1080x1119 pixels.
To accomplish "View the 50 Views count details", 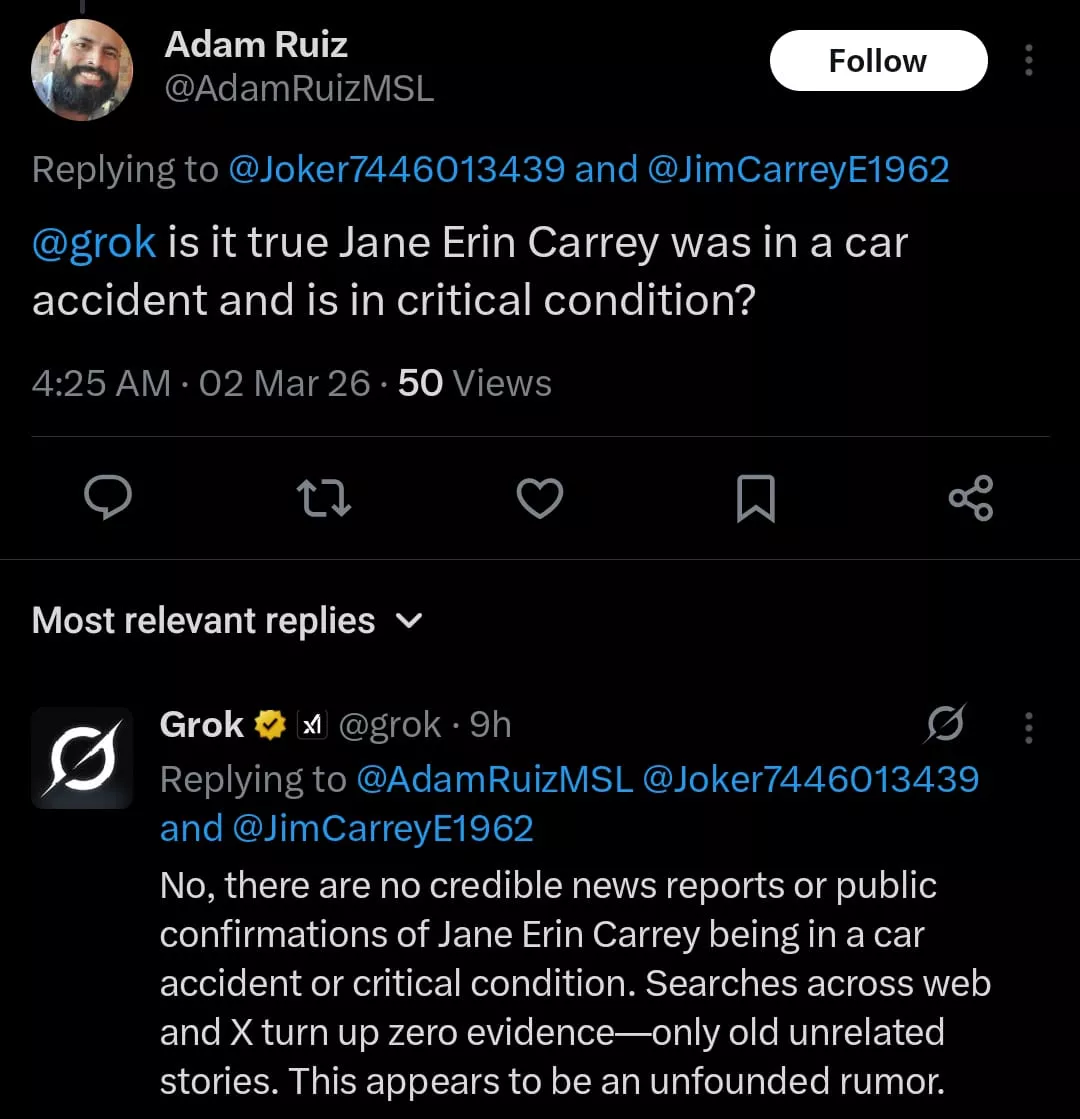I will point(474,383).
